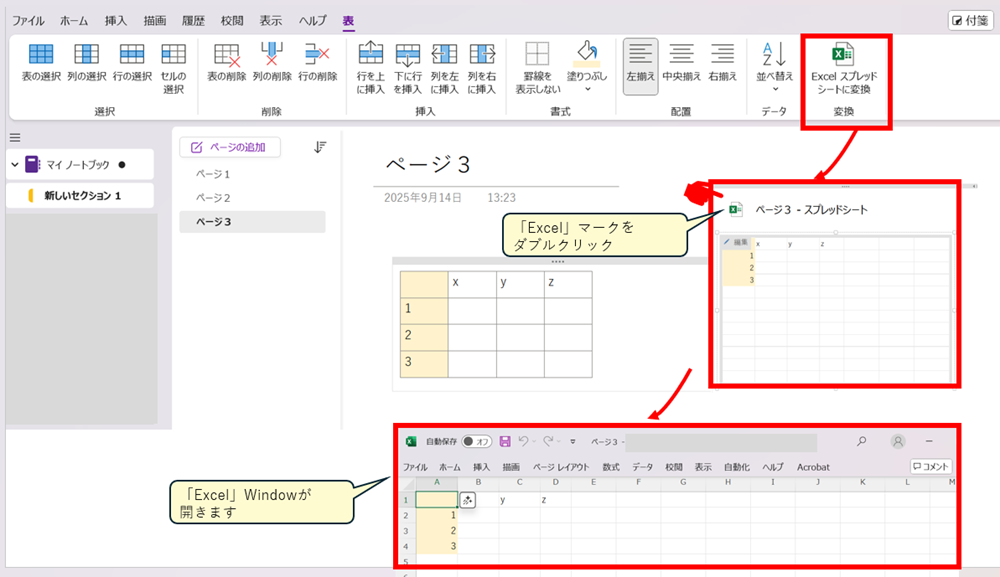Click the 付箋 sticky notes button
Viewport: 1000px width, 577px height.
pos(970,21)
